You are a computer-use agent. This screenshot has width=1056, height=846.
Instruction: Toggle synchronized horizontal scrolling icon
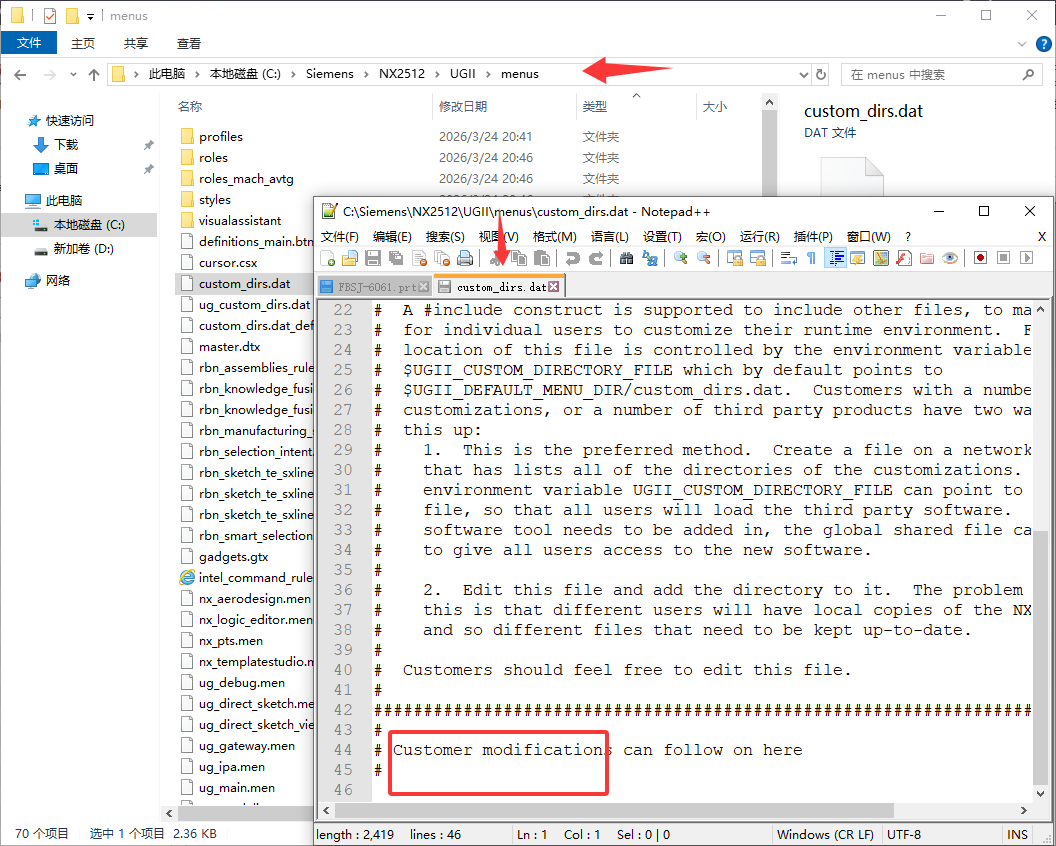click(x=758, y=258)
